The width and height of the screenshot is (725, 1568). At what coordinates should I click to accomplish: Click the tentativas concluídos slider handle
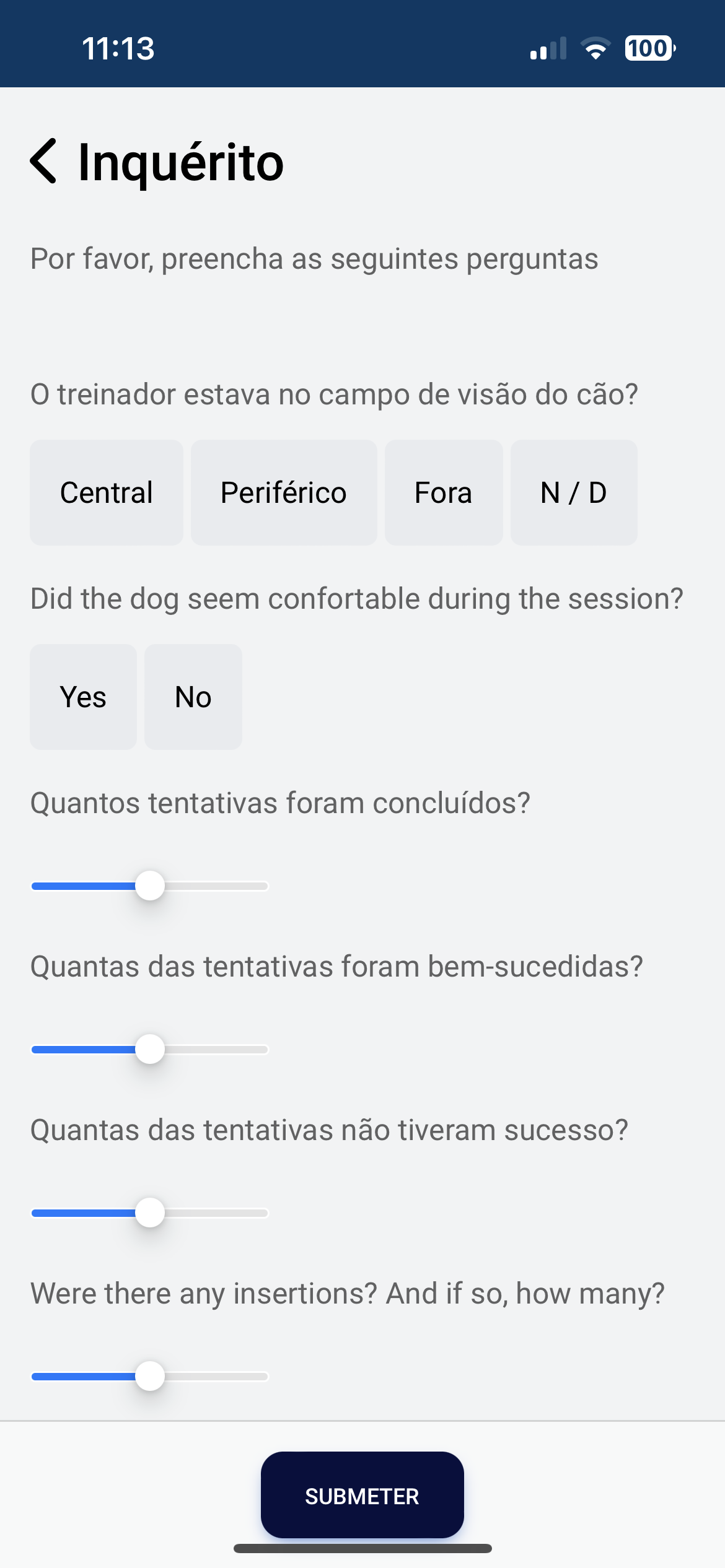point(150,886)
